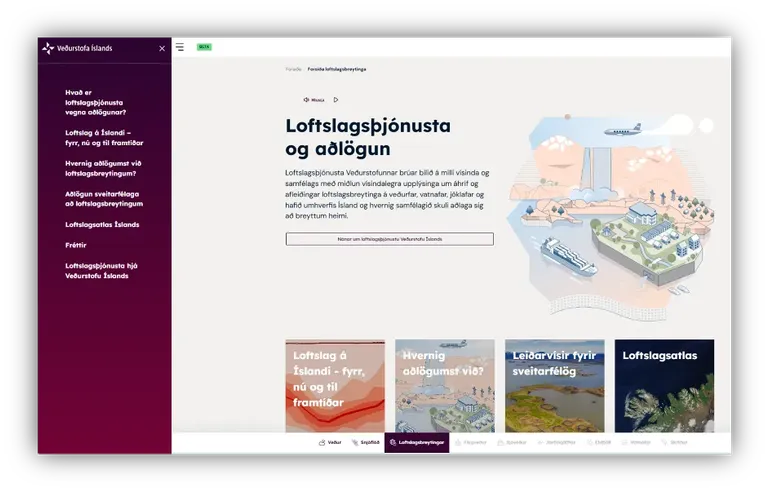Click the green BETA badge

coord(204,47)
